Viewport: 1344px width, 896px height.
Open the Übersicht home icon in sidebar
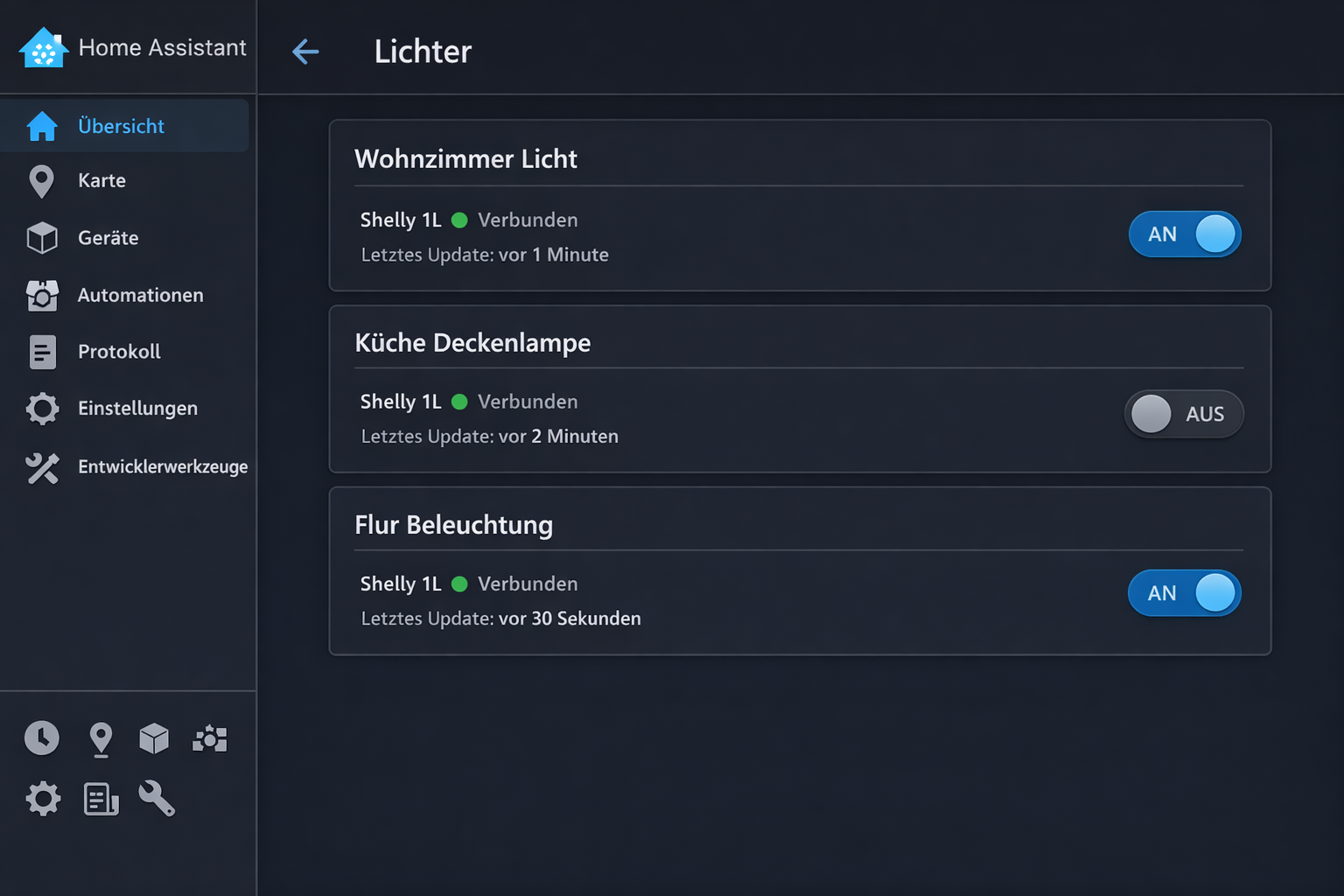point(41,125)
